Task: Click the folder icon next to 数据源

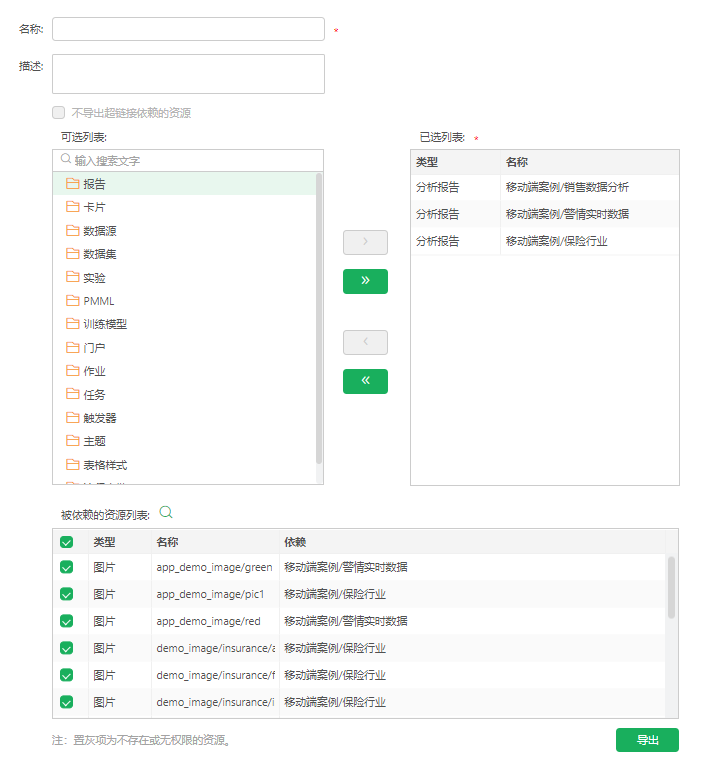Action: click(x=72, y=230)
